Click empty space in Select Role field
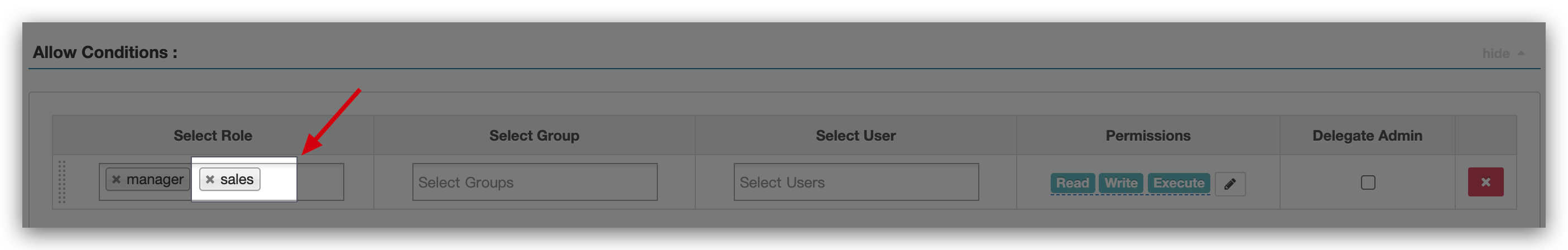1568x250 pixels. coord(320,182)
